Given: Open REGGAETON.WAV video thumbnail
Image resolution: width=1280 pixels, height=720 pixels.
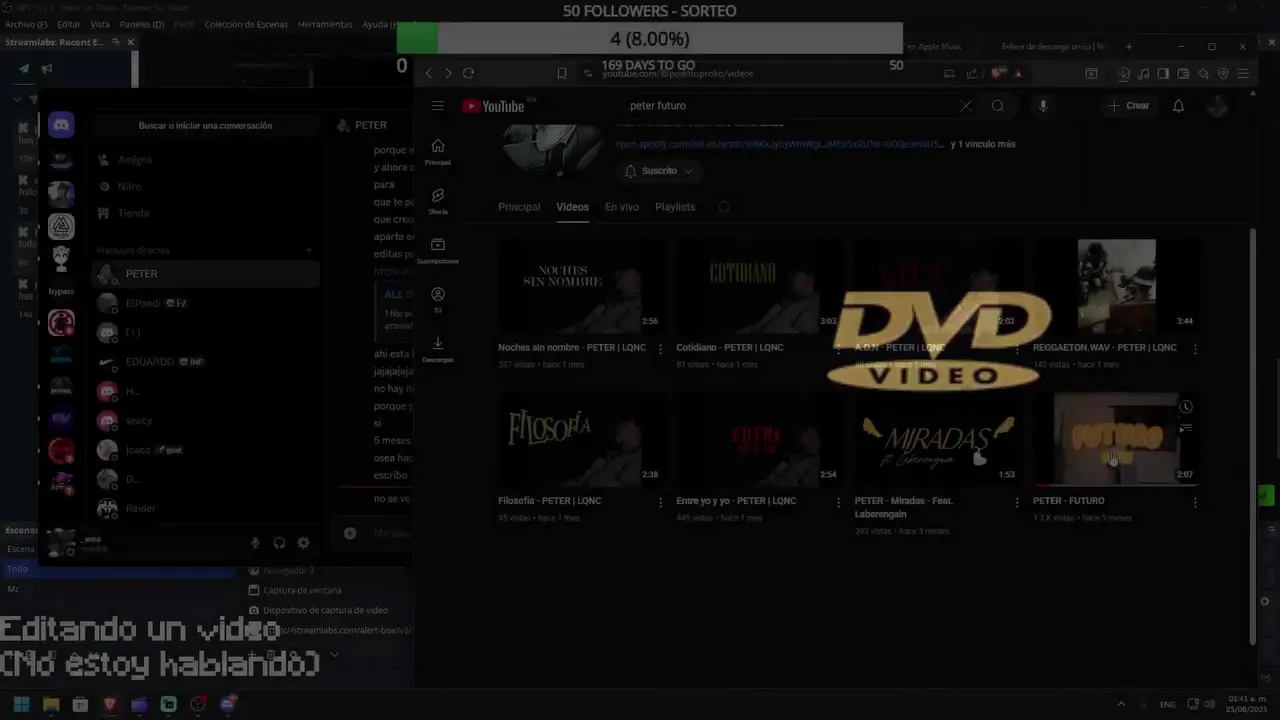Looking at the screenshot, I should [x=1116, y=285].
